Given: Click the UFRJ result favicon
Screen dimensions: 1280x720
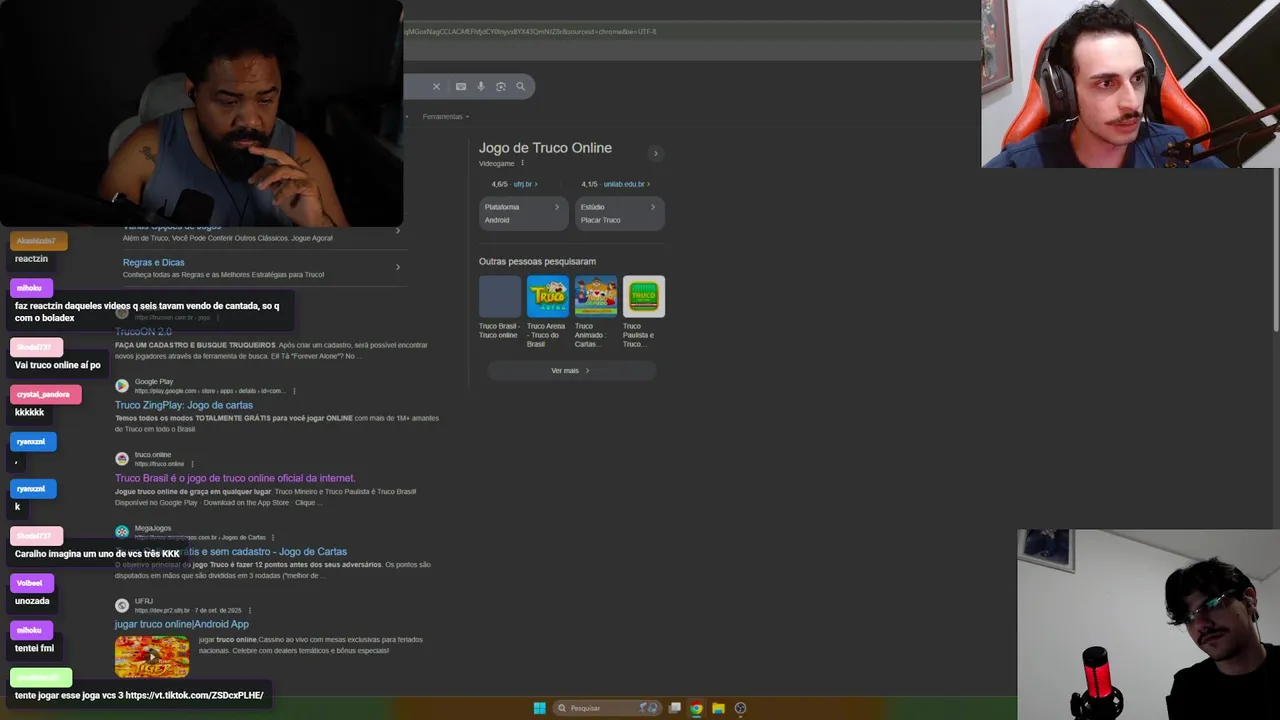Looking at the screenshot, I should click(122, 605).
